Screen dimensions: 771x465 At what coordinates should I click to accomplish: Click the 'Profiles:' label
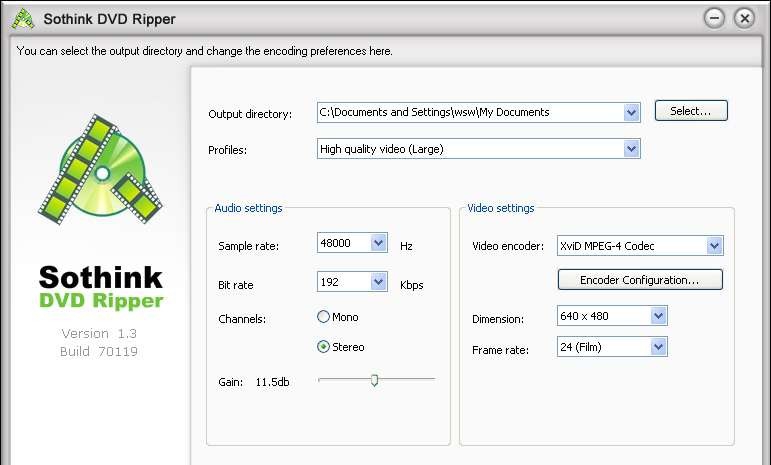tap(227, 150)
